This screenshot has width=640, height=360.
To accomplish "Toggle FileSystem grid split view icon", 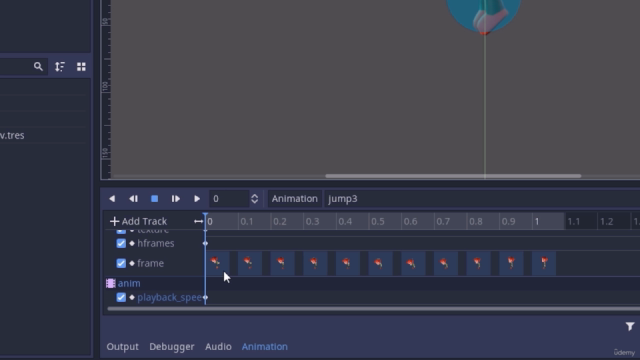I will [x=81, y=67].
